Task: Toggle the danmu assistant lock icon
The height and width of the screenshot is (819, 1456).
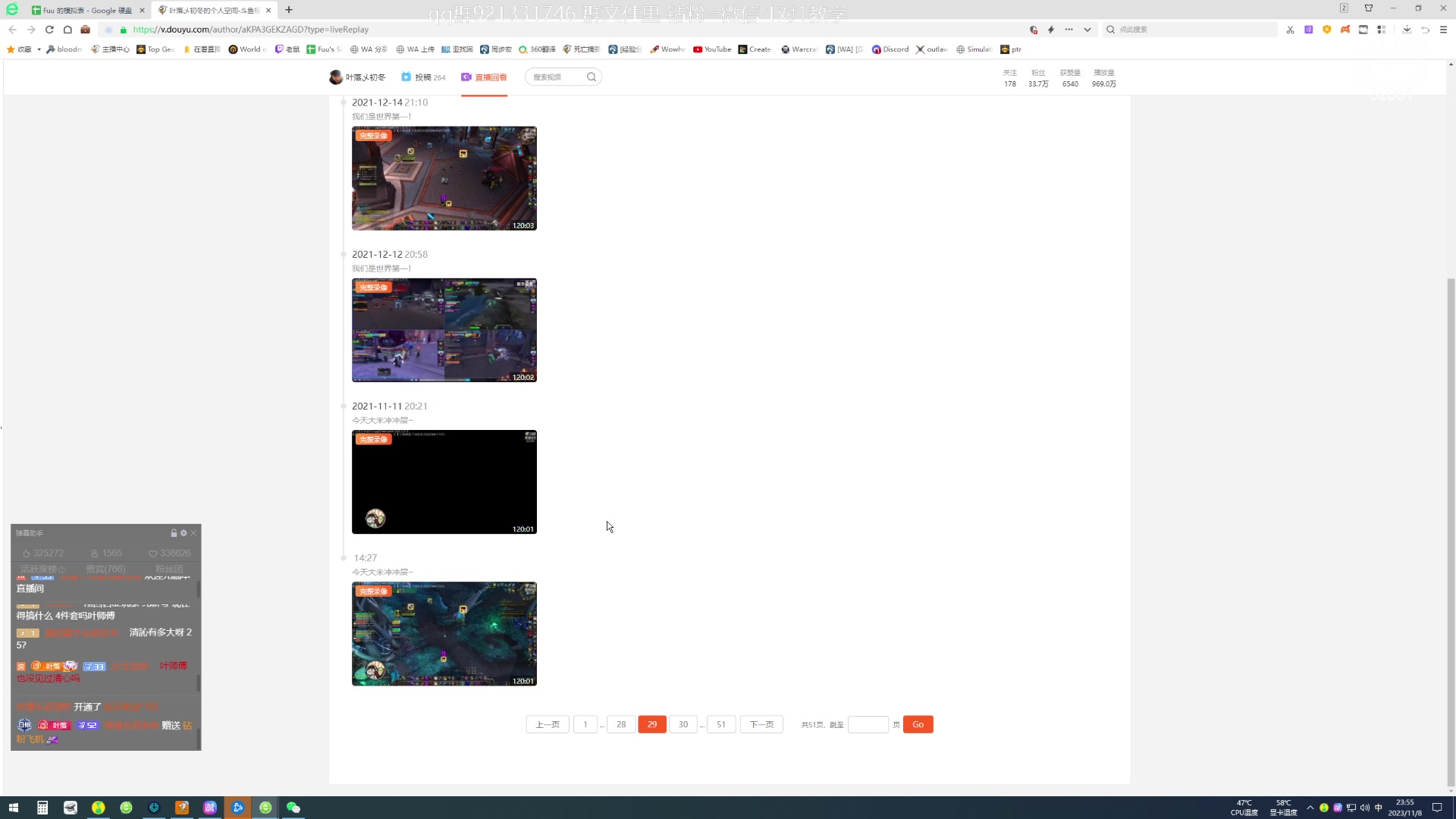Action: point(174,533)
